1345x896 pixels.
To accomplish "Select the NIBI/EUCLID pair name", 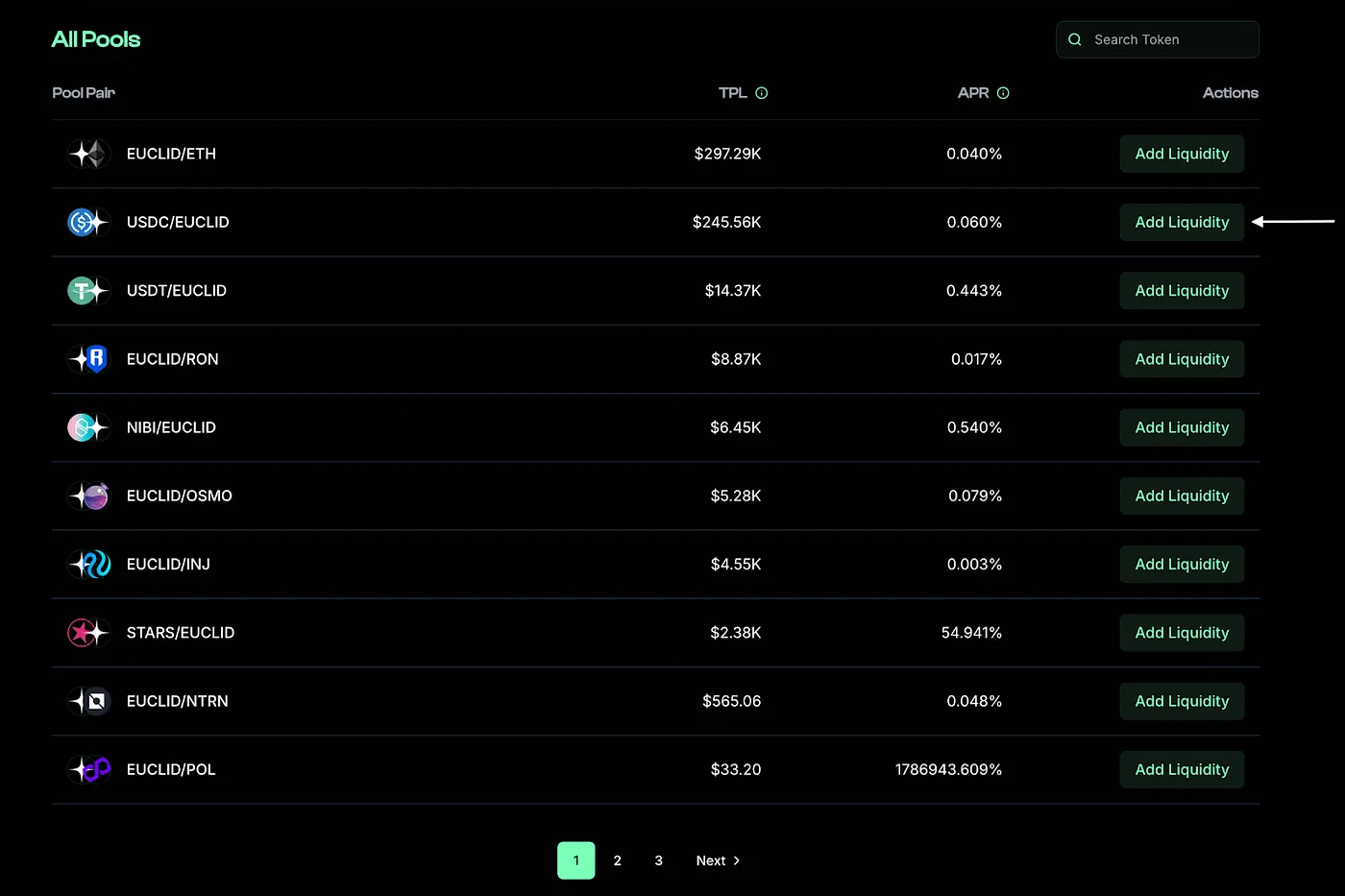I will pyautogui.click(x=171, y=427).
